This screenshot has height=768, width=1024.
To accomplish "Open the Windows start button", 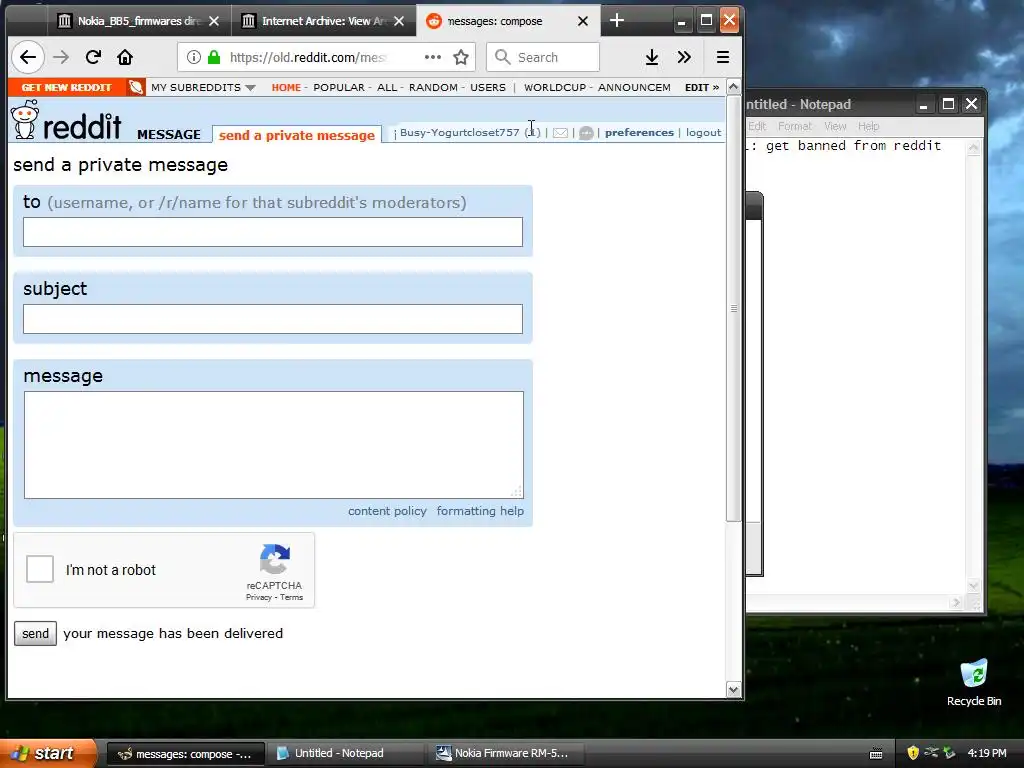I will (x=47, y=753).
